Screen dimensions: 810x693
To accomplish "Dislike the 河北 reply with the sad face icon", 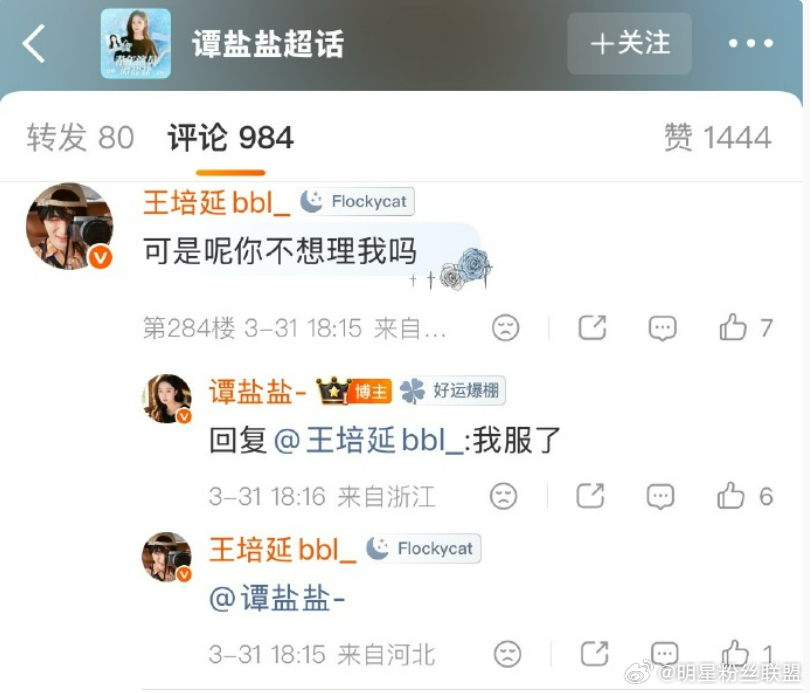I will coord(508,654).
